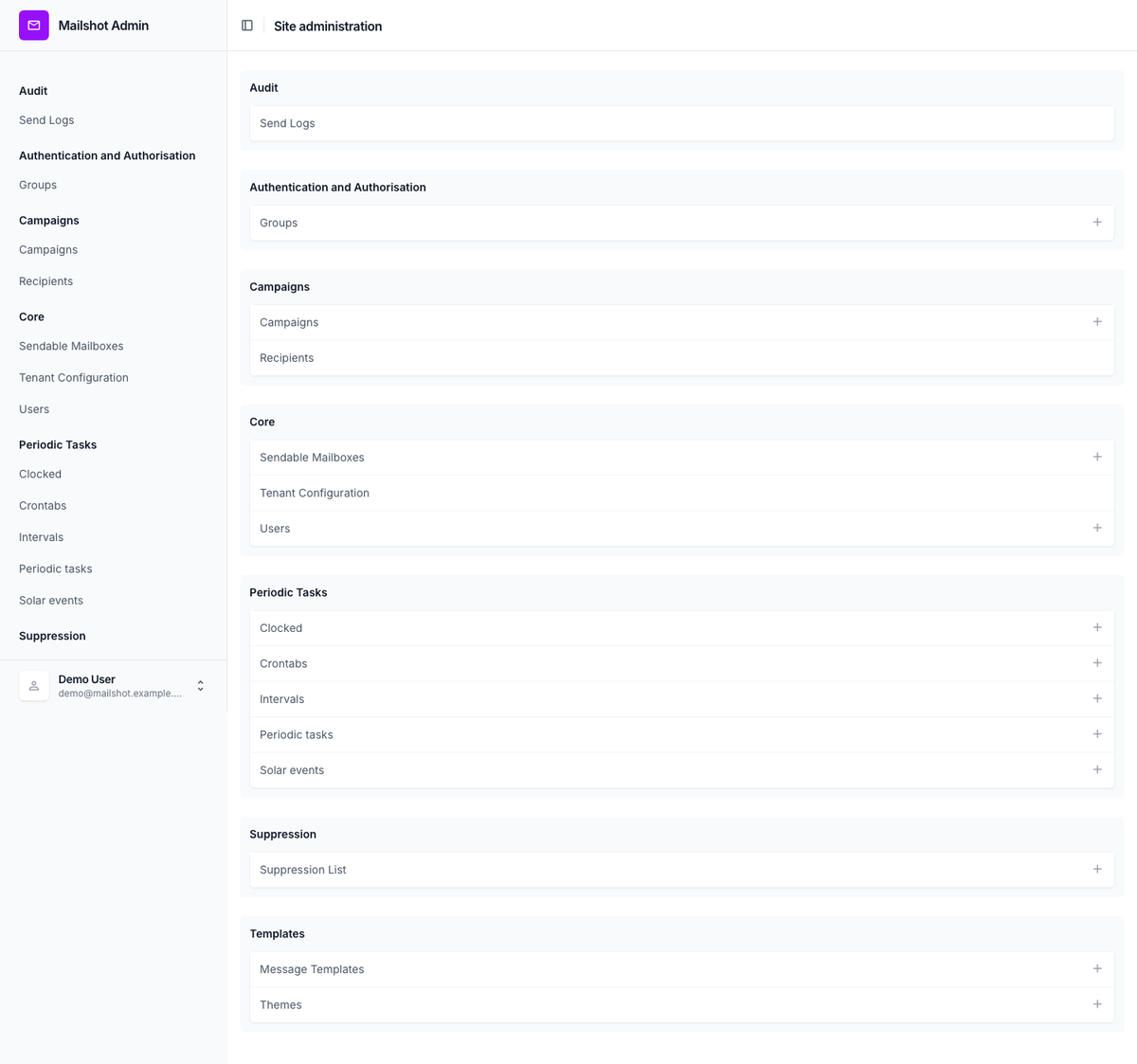The image size is (1137, 1064).
Task: Select Tenant Configuration in the sidebar
Action: point(74,377)
